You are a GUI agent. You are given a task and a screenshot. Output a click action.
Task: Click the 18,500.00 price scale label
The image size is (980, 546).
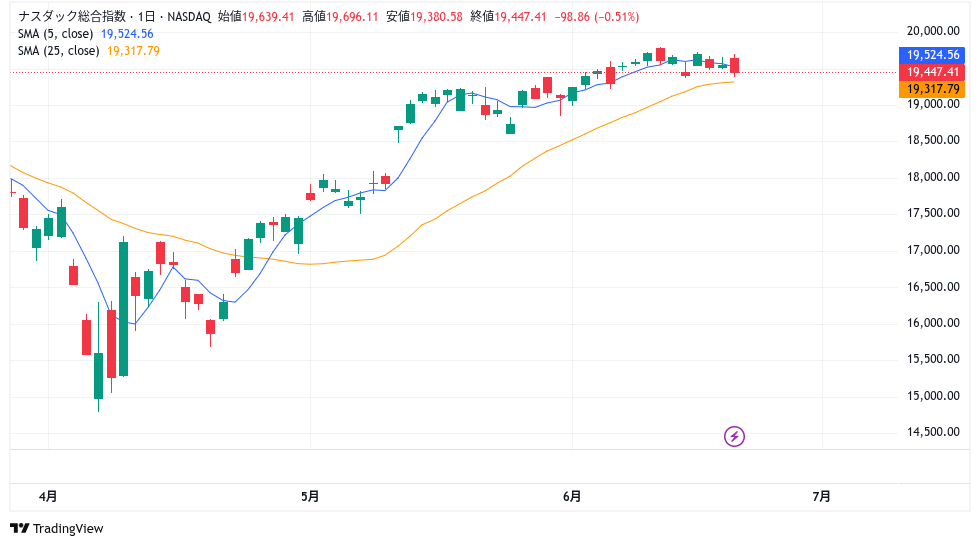click(x=933, y=140)
